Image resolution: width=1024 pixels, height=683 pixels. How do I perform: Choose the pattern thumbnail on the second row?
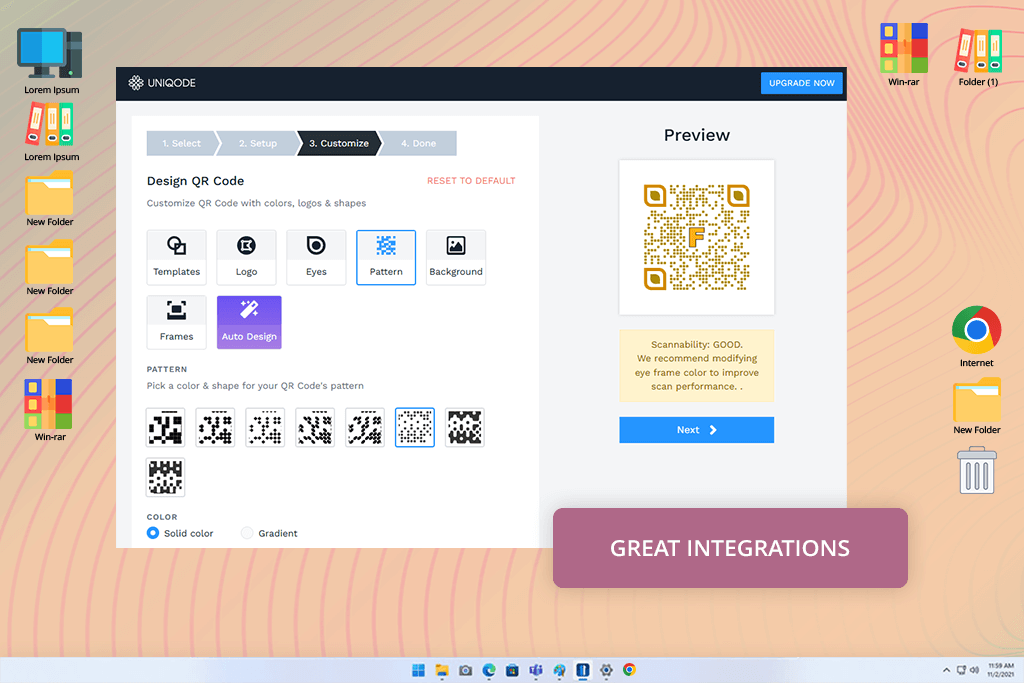click(165, 477)
